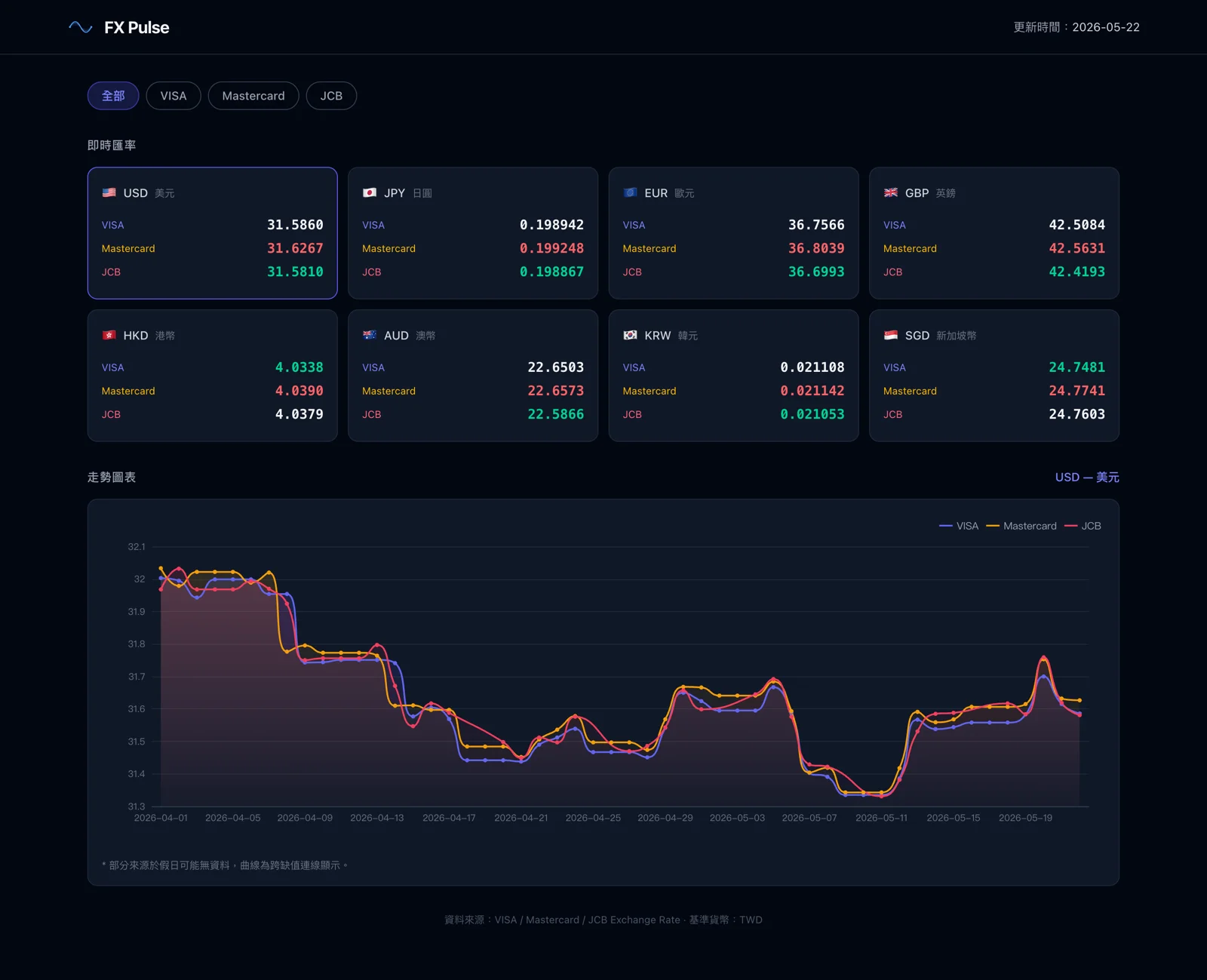The height and width of the screenshot is (980, 1207).
Task: Switch to the JCB filter tab
Action: 331,96
